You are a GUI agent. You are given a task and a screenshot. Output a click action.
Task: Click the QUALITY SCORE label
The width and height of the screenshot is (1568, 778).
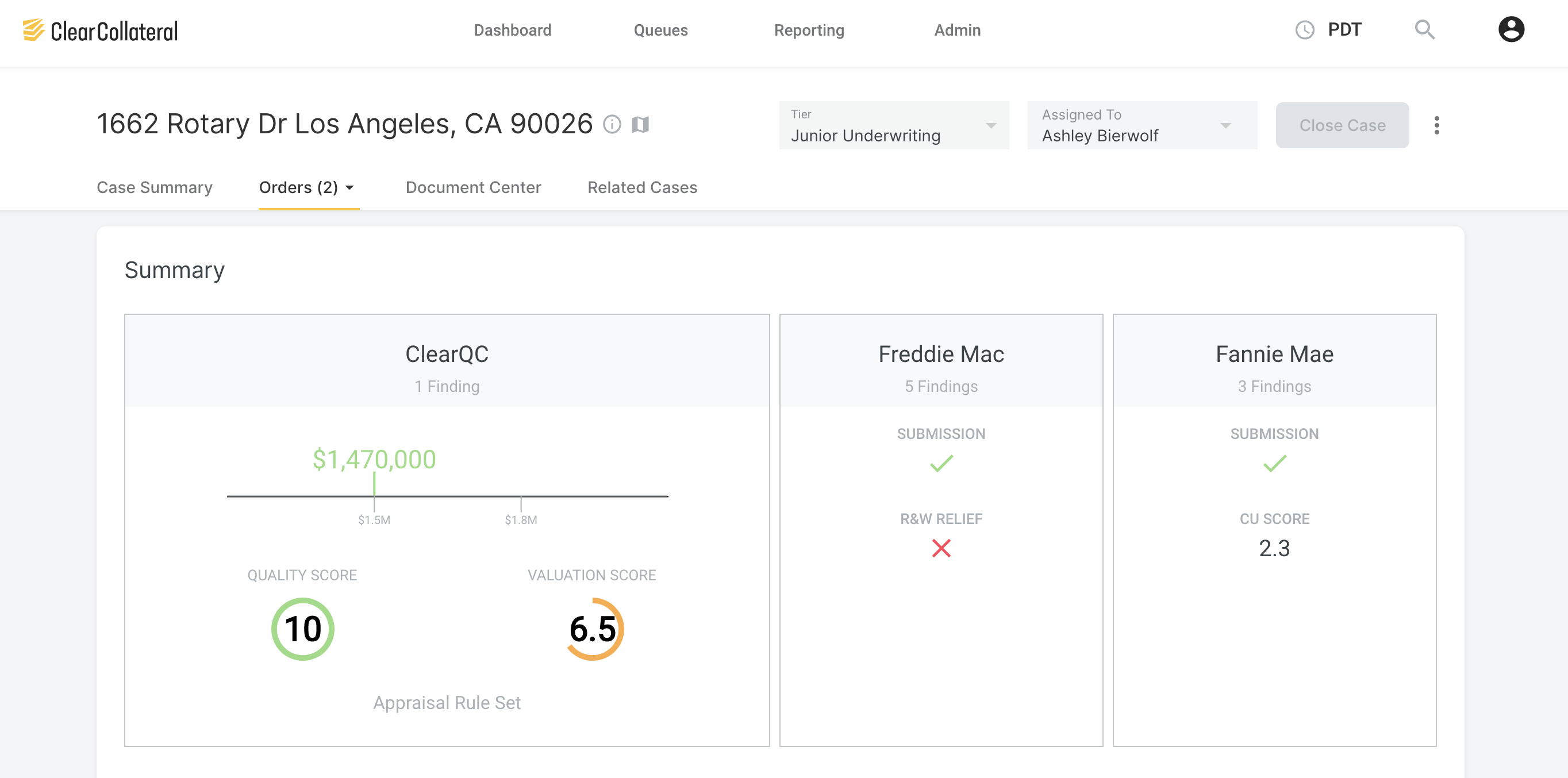pyautogui.click(x=302, y=575)
